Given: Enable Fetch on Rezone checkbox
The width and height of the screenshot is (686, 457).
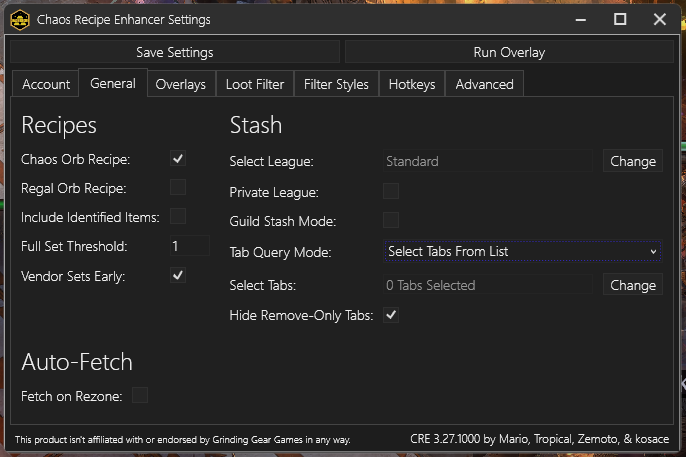Looking at the screenshot, I should [140, 396].
